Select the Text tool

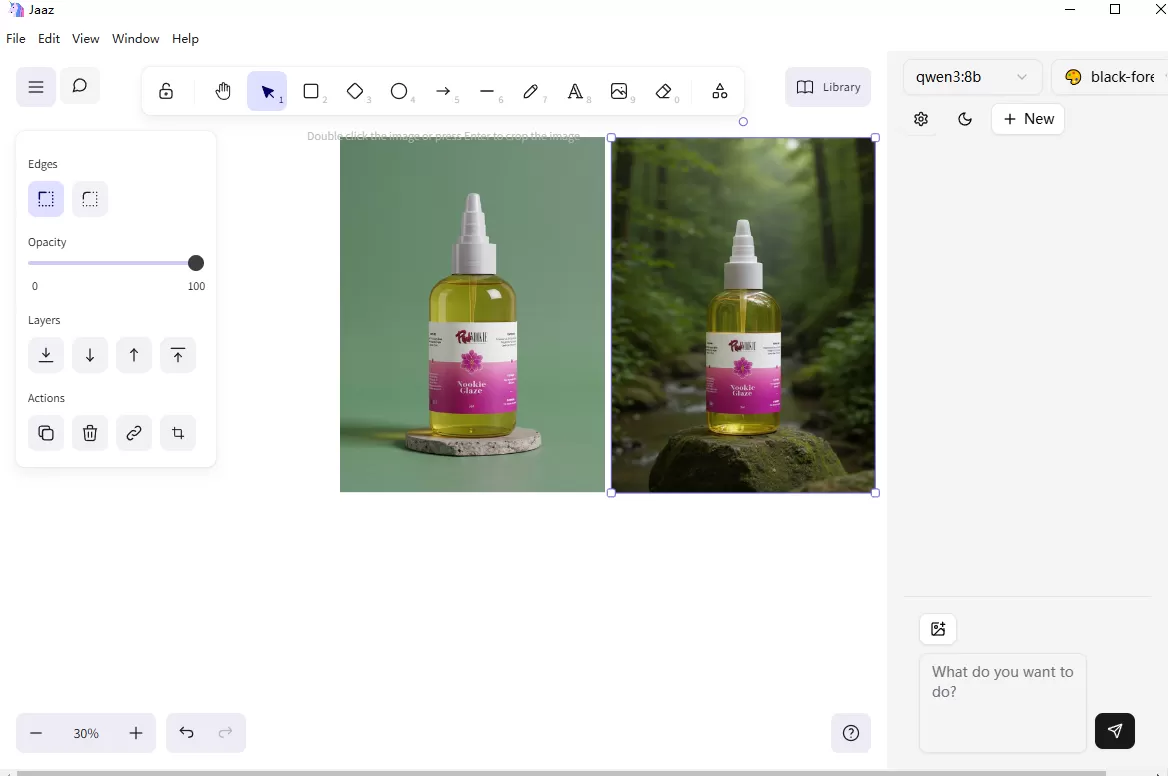[575, 92]
